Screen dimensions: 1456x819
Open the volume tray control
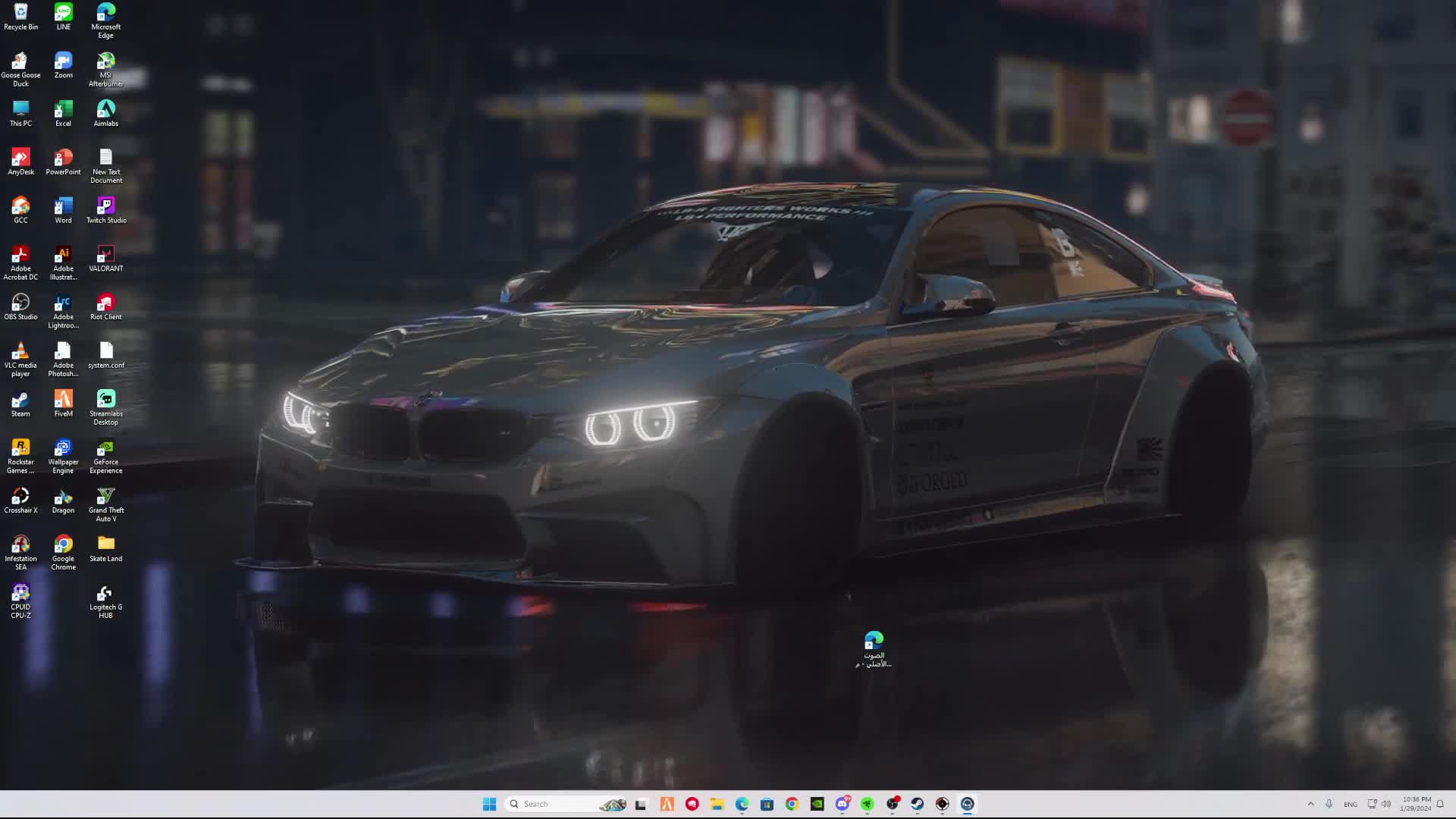pos(1386,804)
